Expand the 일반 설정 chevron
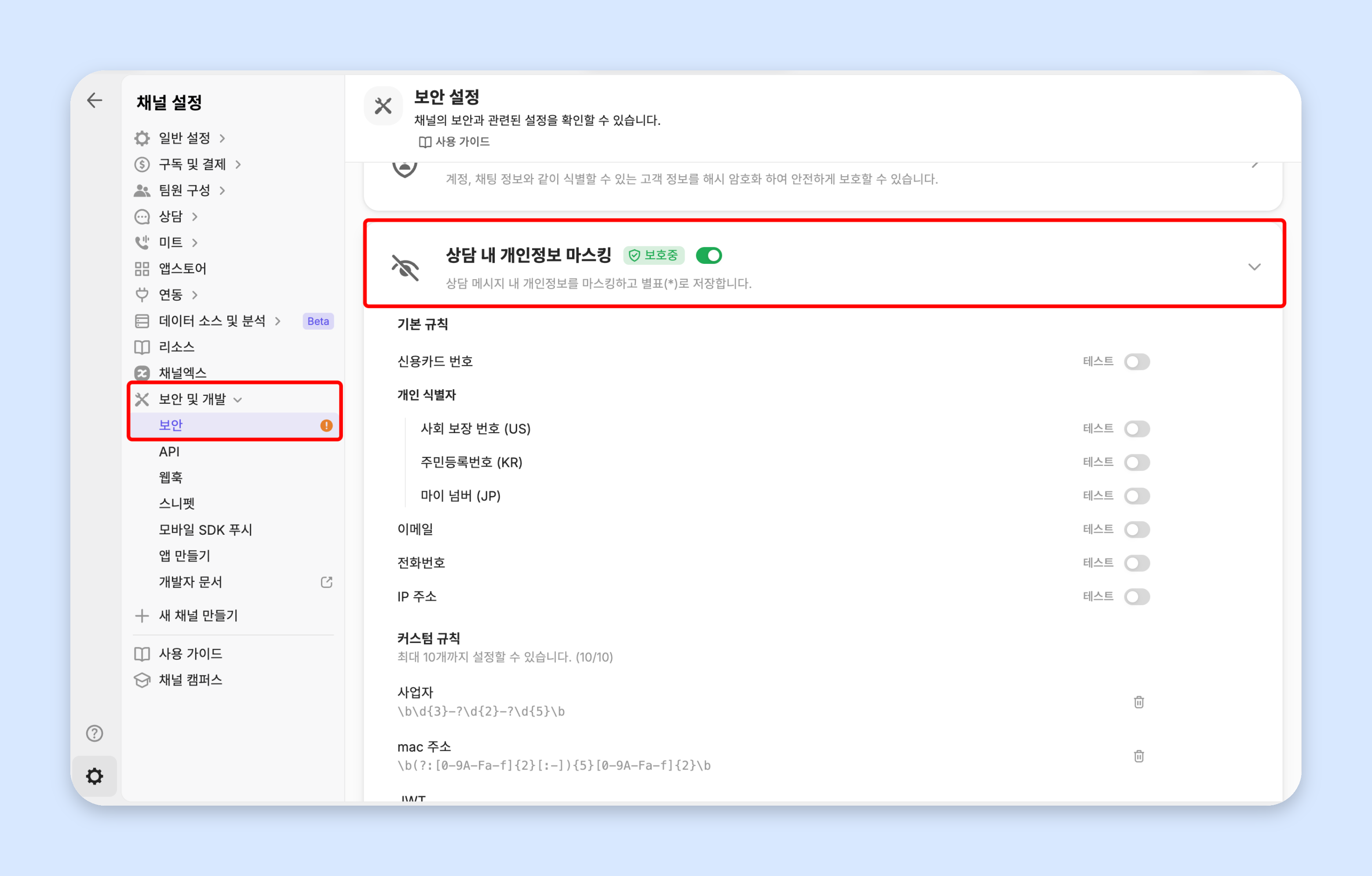Screen dimensions: 1372x876 (222, 138)
